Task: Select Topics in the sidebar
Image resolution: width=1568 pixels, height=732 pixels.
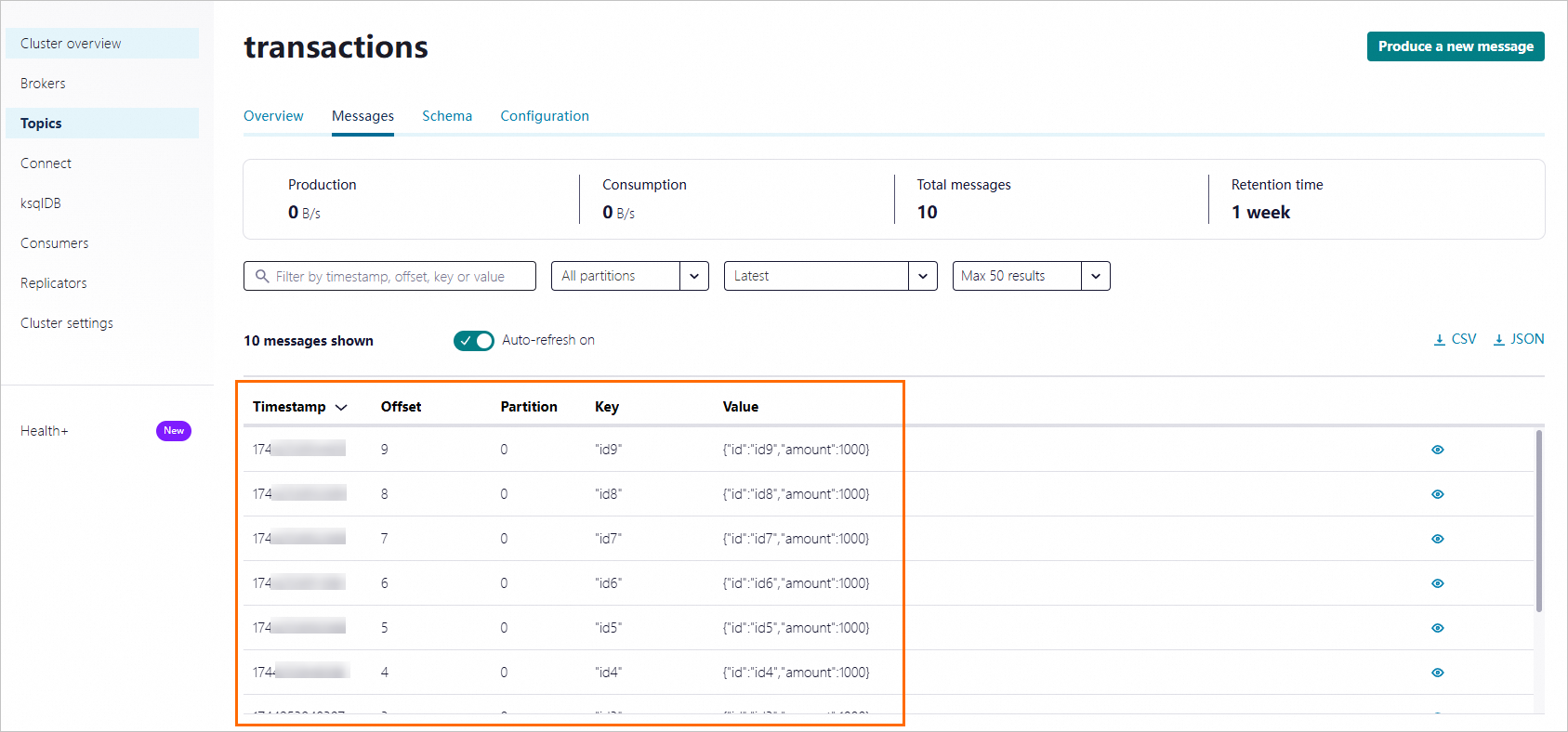Action: tap(102, 124)
